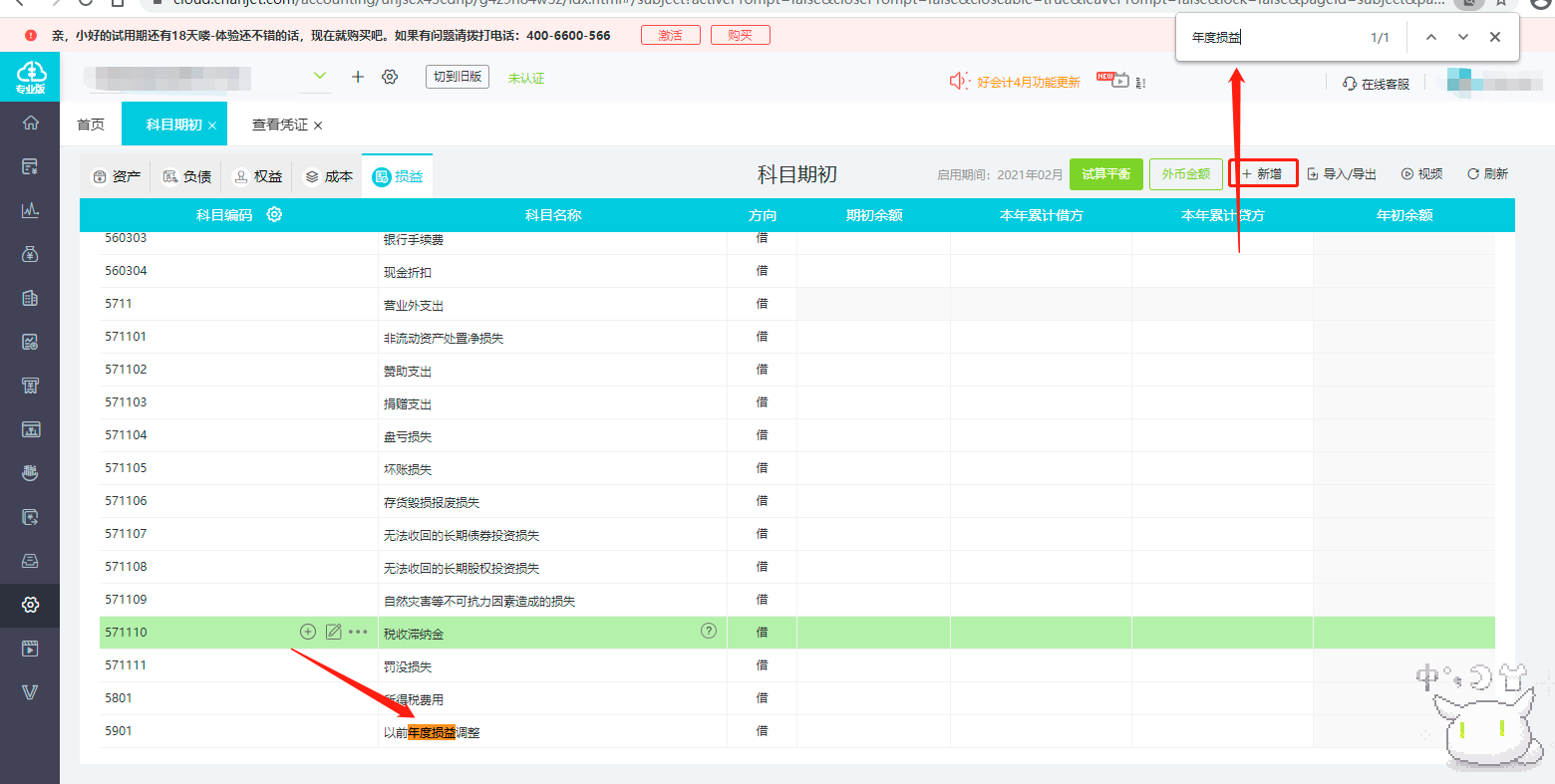Open the home icon in left sidebar
Screen dimensions: 1555x784
pos(30,123)
